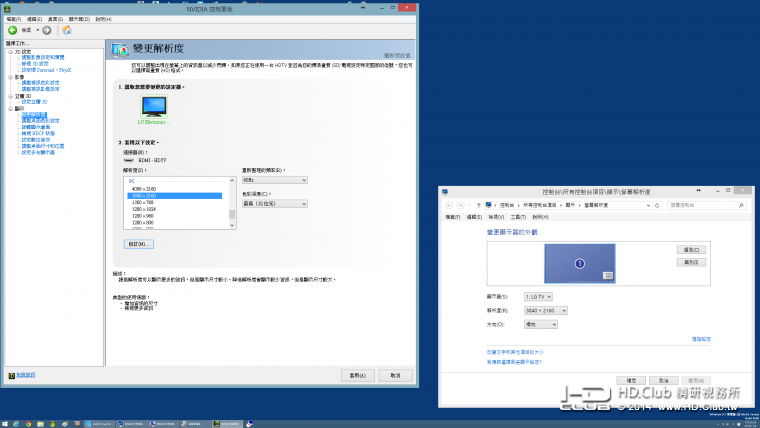Click the system information icon at bottom-left
The width and height of the screenshot is (760, 428).
(11, 375)
